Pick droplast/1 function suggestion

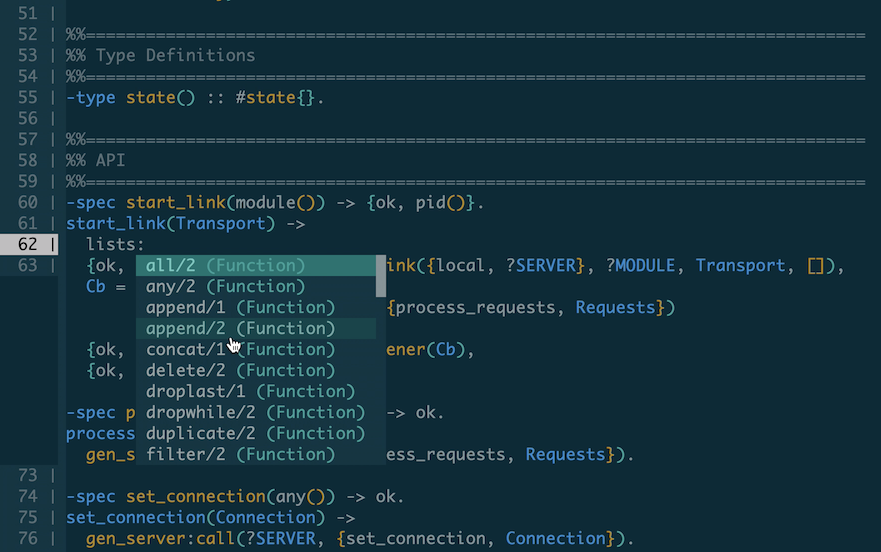click(256, 391)
